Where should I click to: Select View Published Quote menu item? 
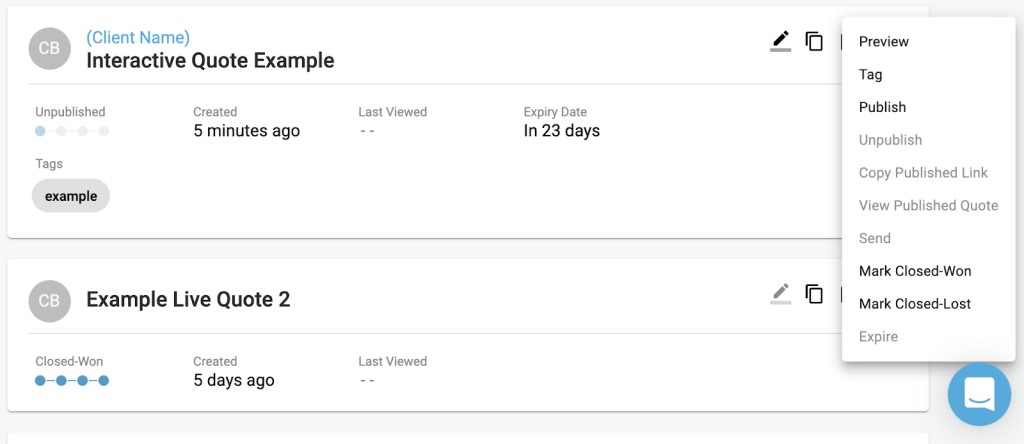pyautogui.click(x=929, y=206)
